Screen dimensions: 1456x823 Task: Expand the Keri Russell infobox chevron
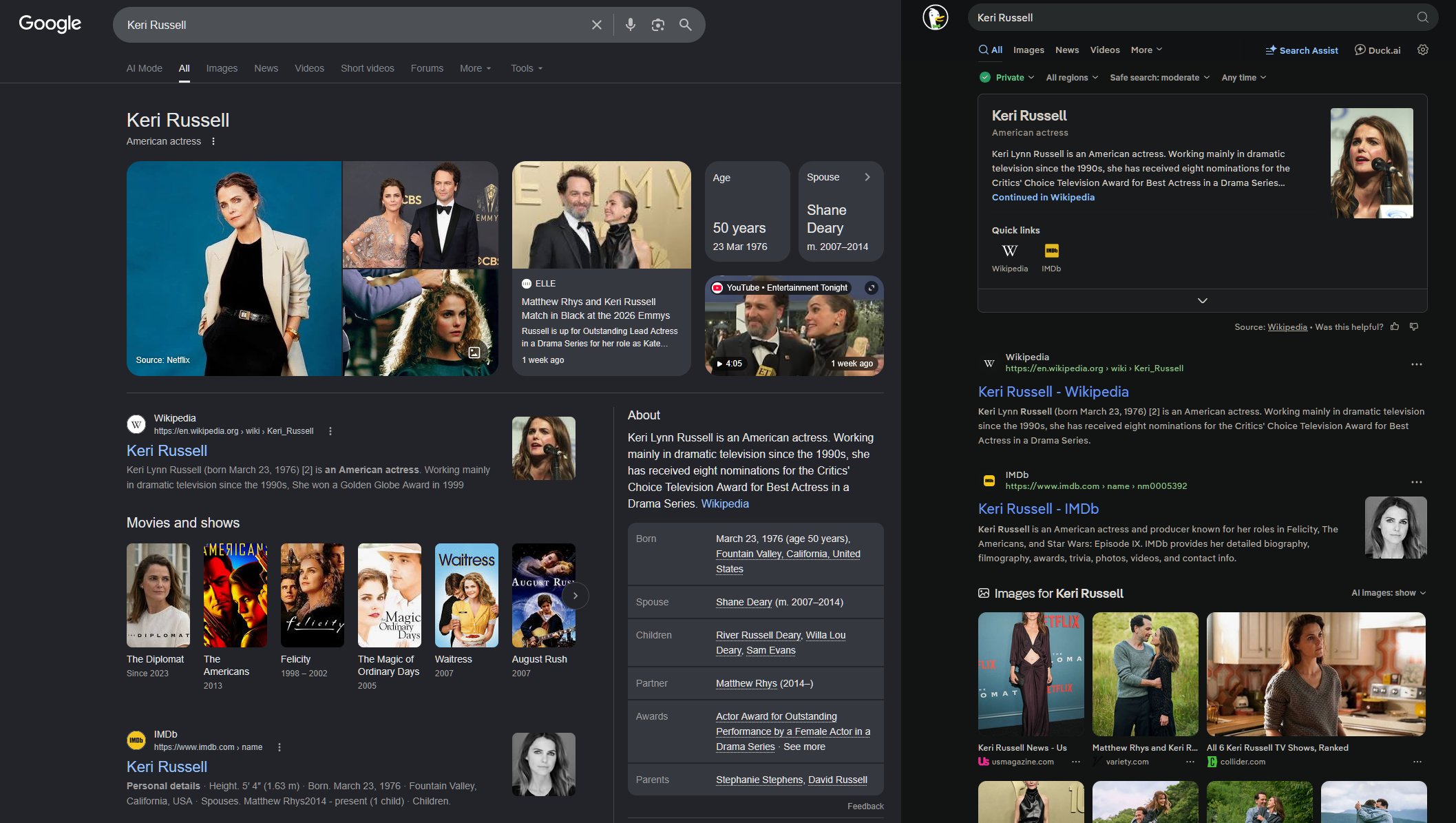point(1202,301)
